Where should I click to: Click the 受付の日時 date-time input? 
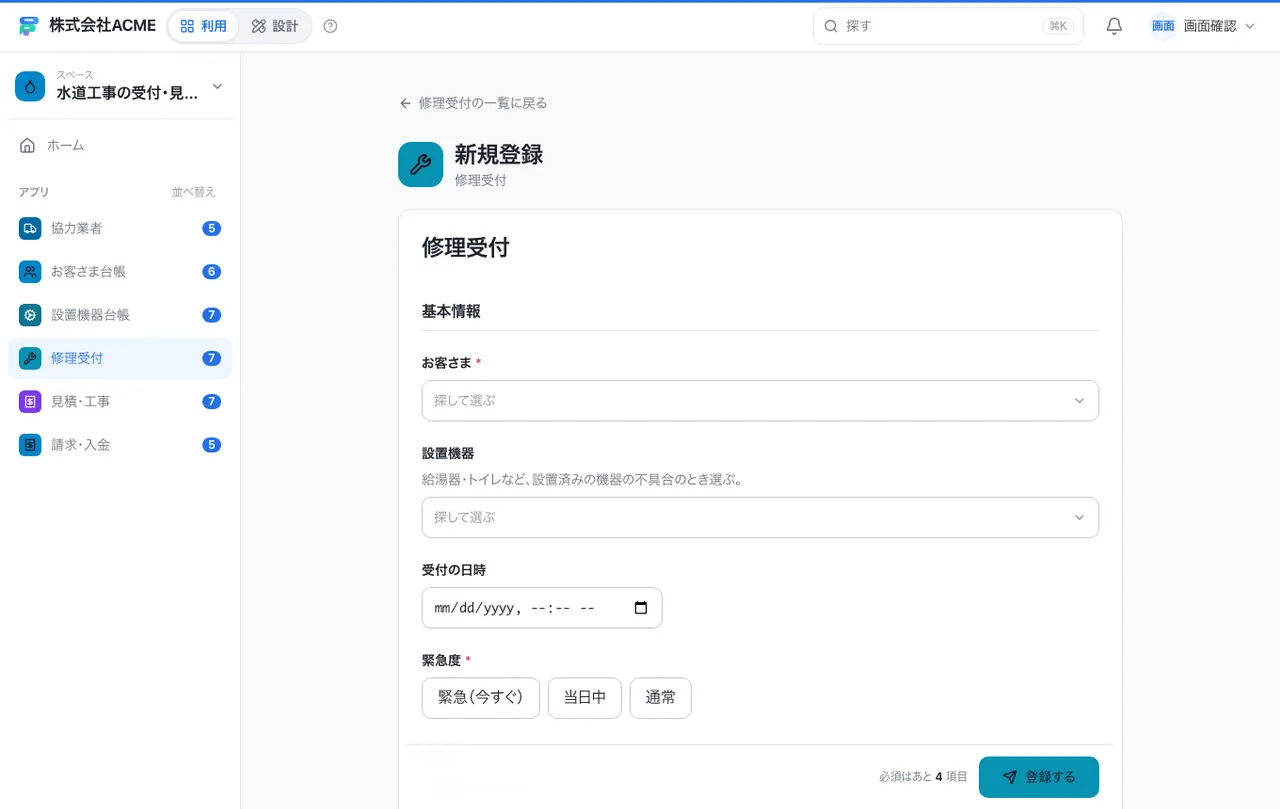point(542,608)
